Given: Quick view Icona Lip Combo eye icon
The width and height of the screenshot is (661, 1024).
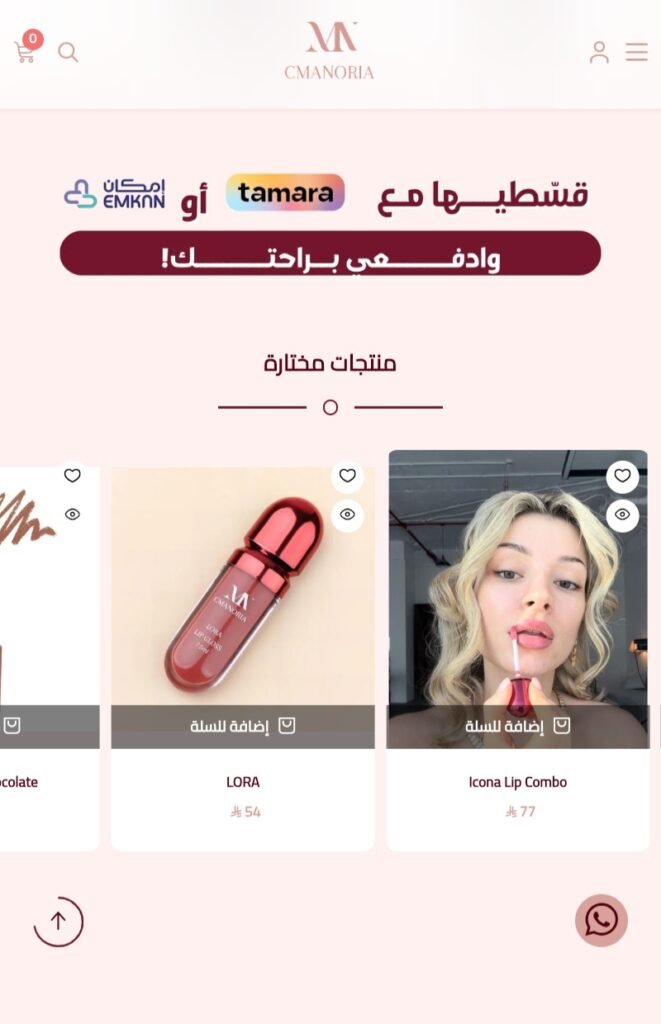Looking at the screenshot, I should point(622,515).
